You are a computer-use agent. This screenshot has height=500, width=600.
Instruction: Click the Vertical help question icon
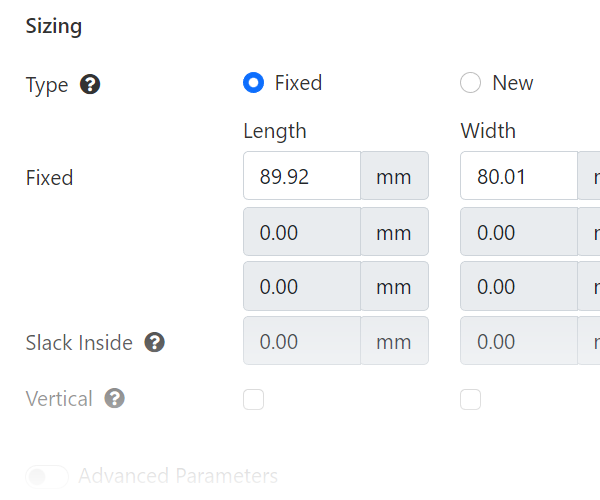click(115, 399)
